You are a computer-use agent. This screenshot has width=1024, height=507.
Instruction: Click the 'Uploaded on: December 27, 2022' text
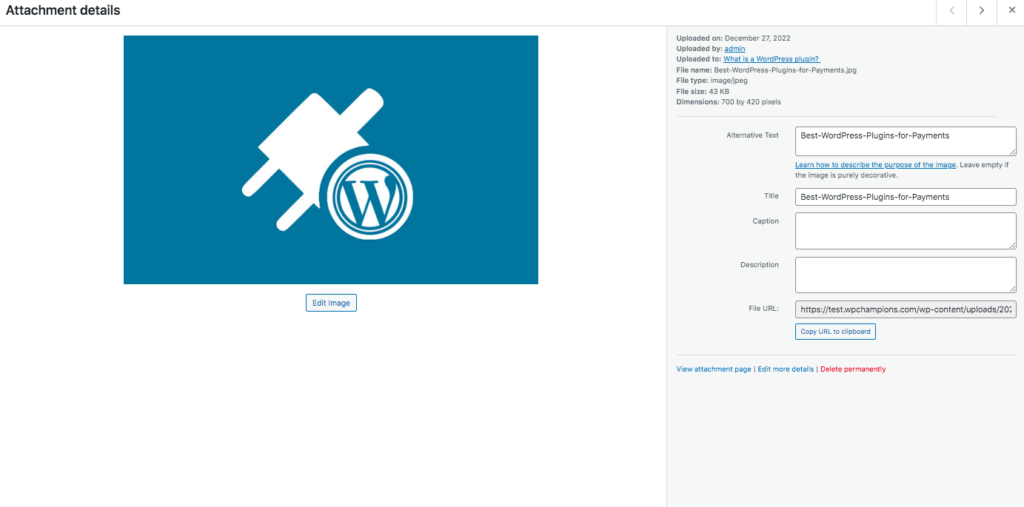(733, 38)
